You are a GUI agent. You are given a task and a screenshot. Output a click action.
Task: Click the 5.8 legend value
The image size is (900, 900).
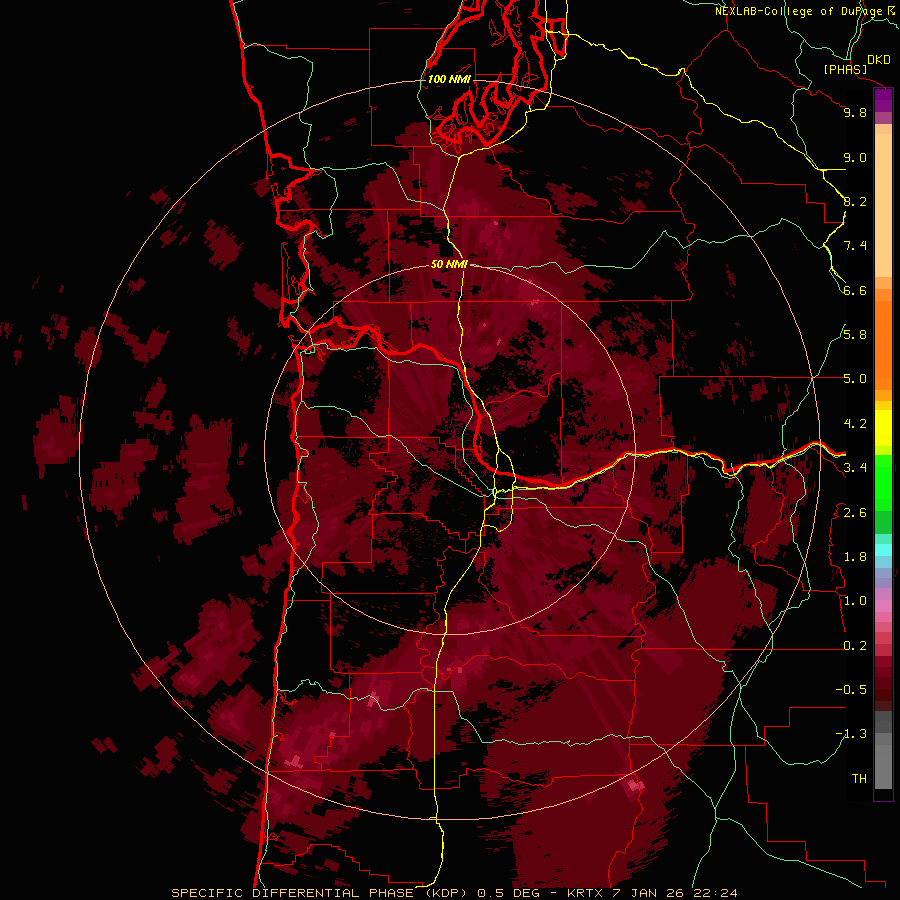point(855,335)
